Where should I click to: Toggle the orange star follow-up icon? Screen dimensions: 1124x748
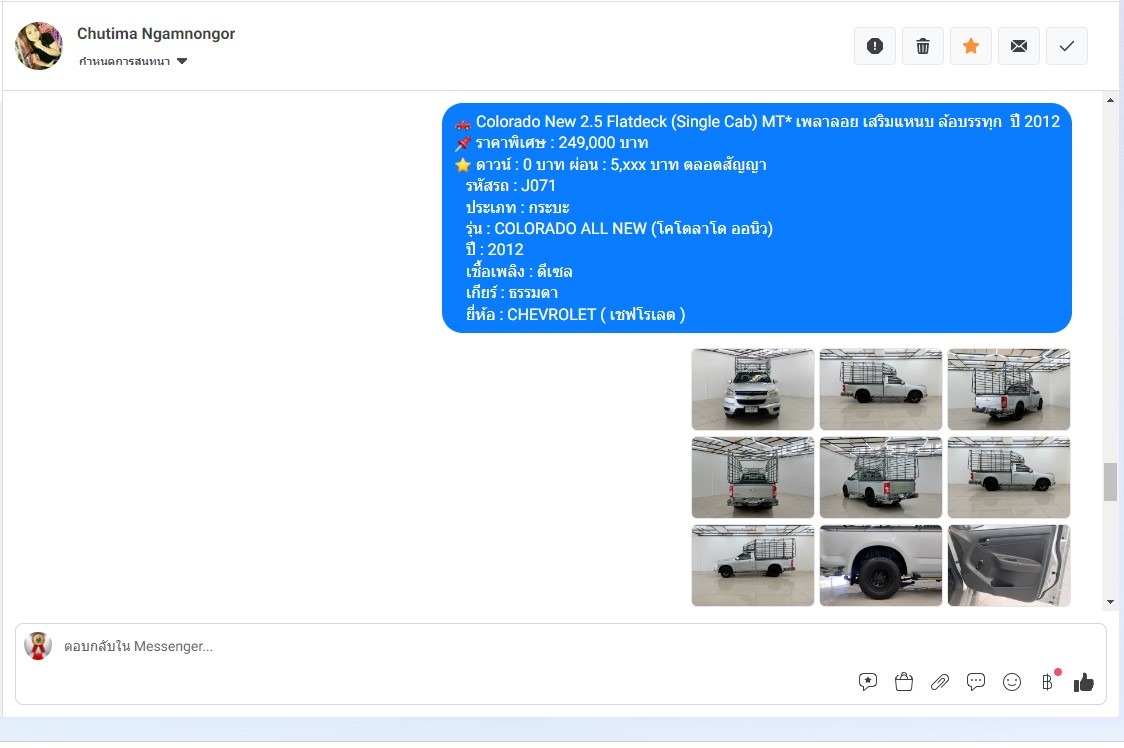pos(971,46)
